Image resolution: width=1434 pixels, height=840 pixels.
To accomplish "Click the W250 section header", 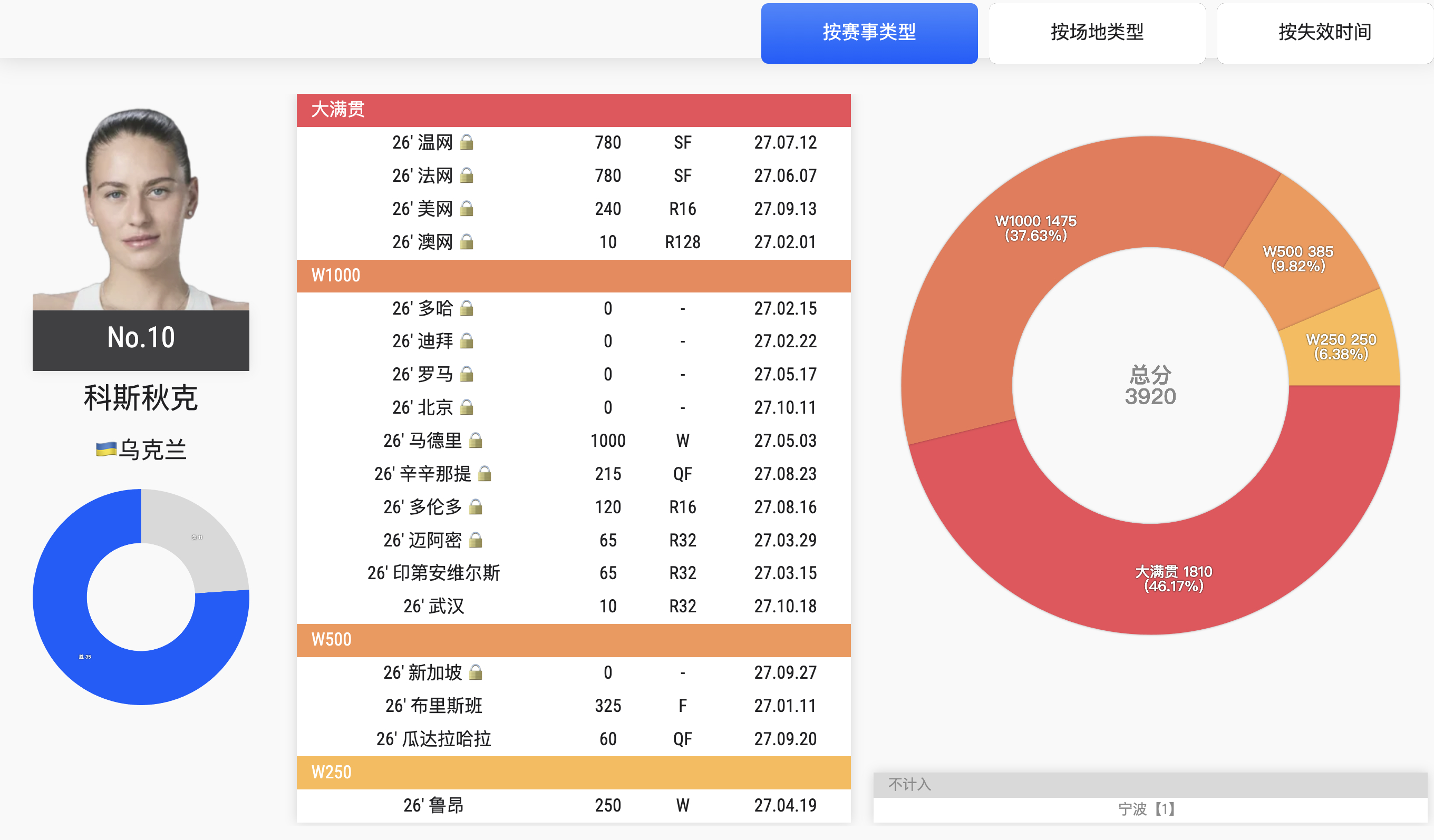I will click(x=574, y=773).
